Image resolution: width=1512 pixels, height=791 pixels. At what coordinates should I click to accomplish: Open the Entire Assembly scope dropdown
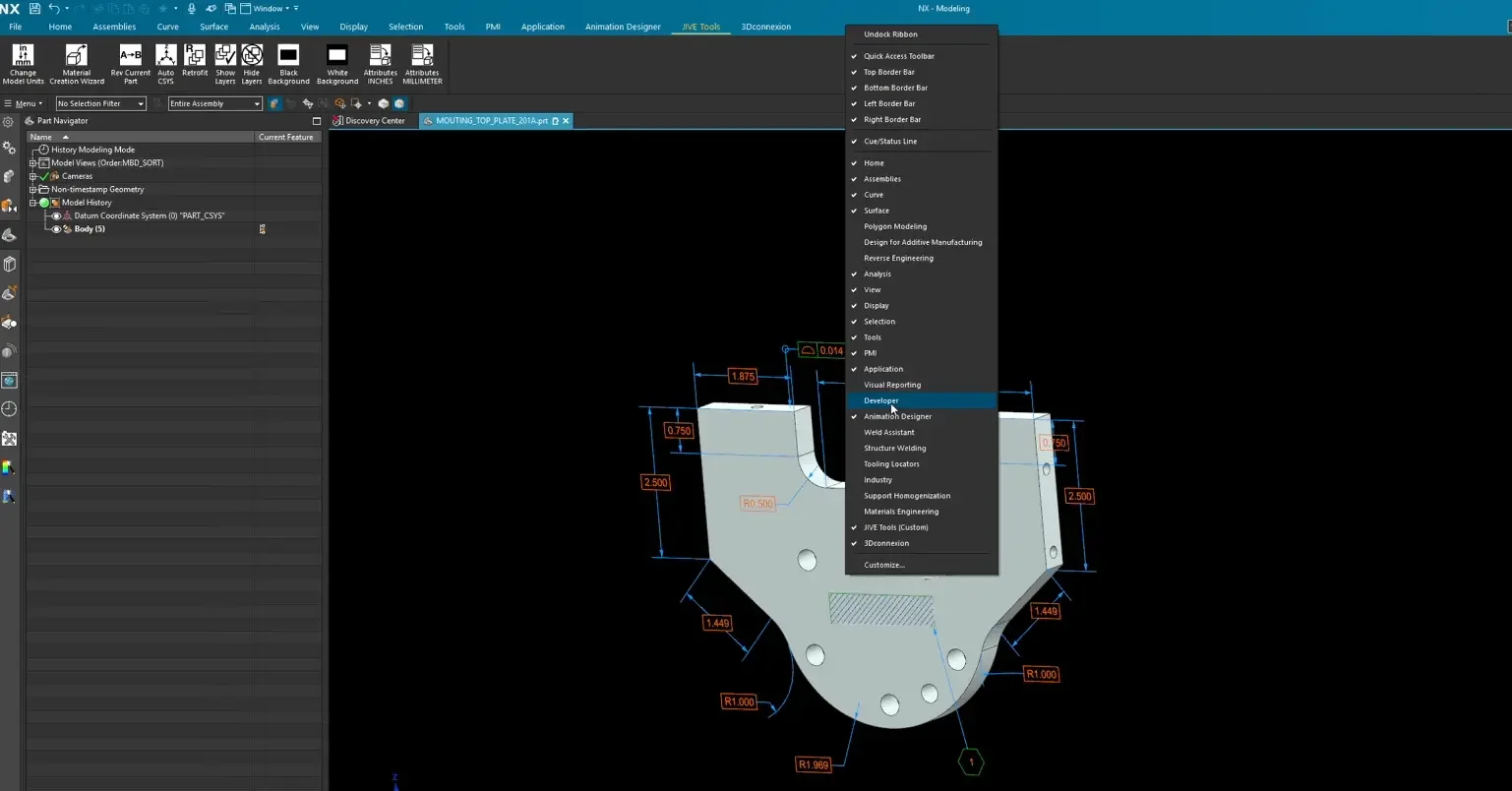[x=214, y=103]
